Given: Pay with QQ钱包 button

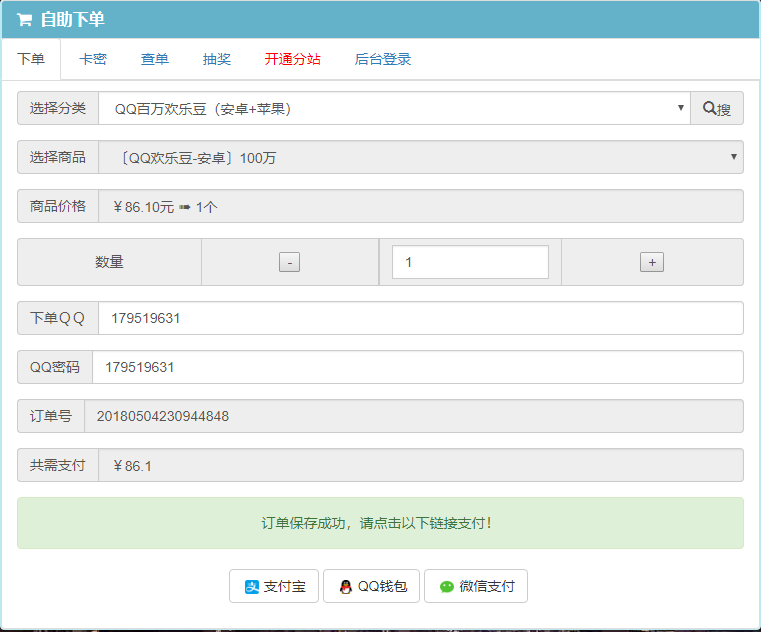Looking at the screenshot, I should tap(371, 586).
